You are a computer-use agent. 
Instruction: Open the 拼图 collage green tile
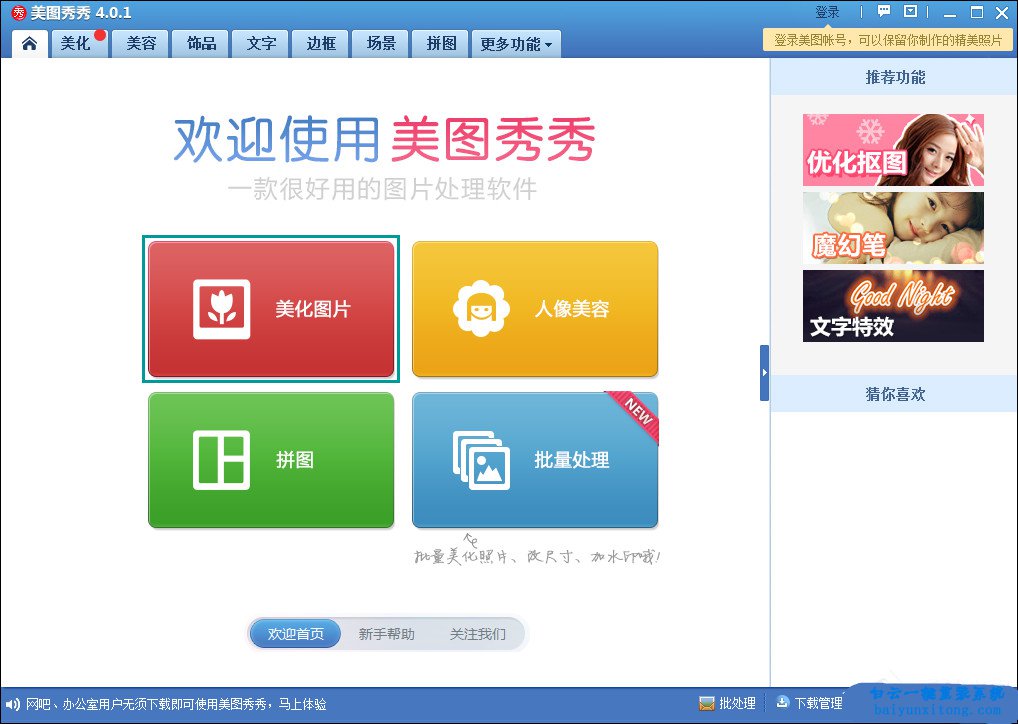tap(271, 460)
